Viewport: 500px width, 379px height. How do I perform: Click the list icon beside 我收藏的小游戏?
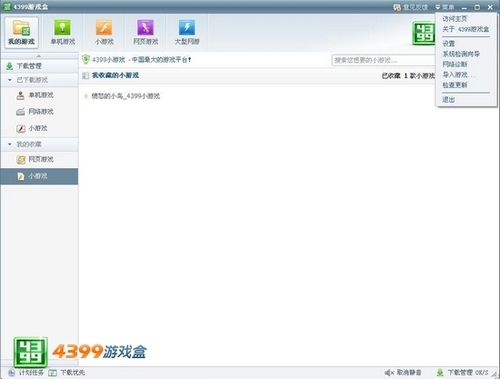point(86,76)
